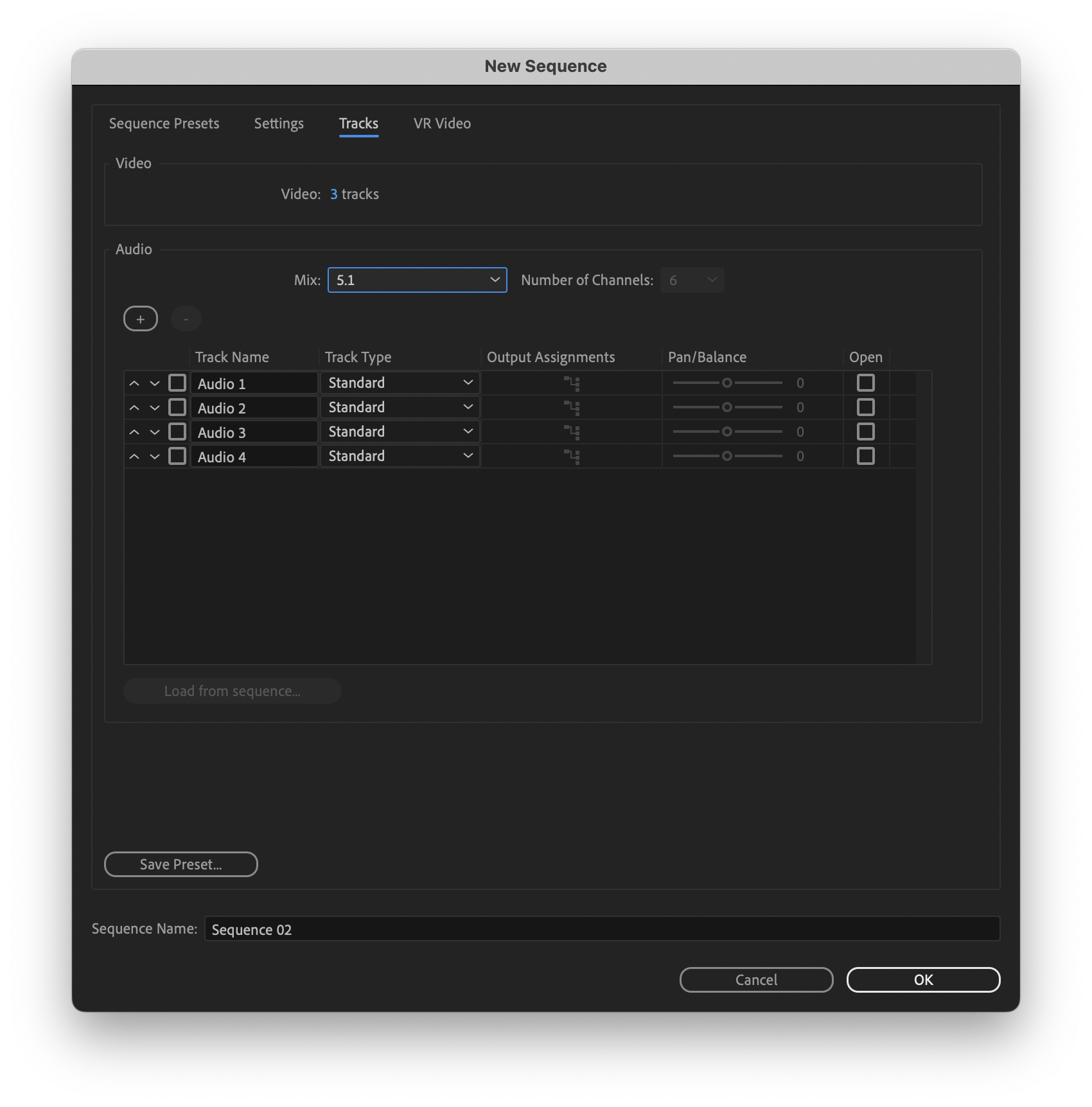Image resolution: width=1092 pixels, height=1107 pixels.
Task: Open the VR Video tab
Action: point(441,123)
